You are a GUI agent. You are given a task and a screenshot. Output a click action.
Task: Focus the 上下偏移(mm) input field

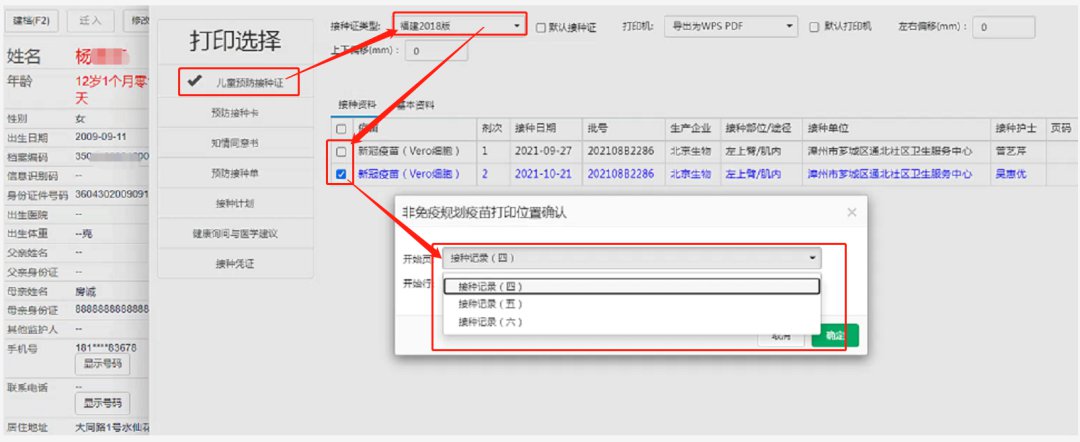436,51
